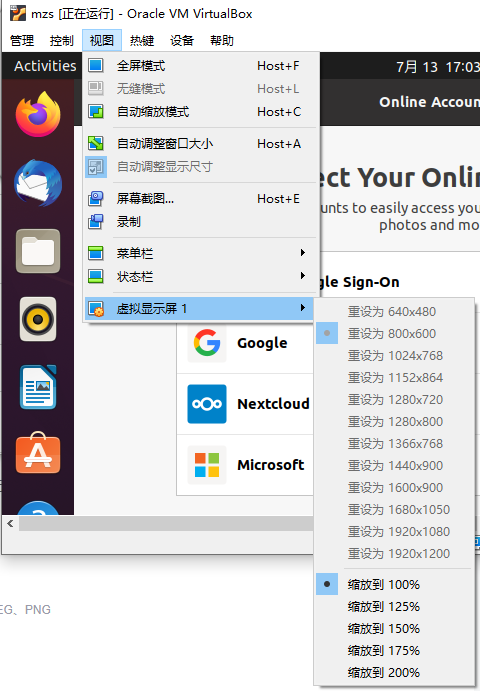The width and height of the screenshot is (480, 691).
Task: Close the open 视图 menu
Action: tap(101, 41)
